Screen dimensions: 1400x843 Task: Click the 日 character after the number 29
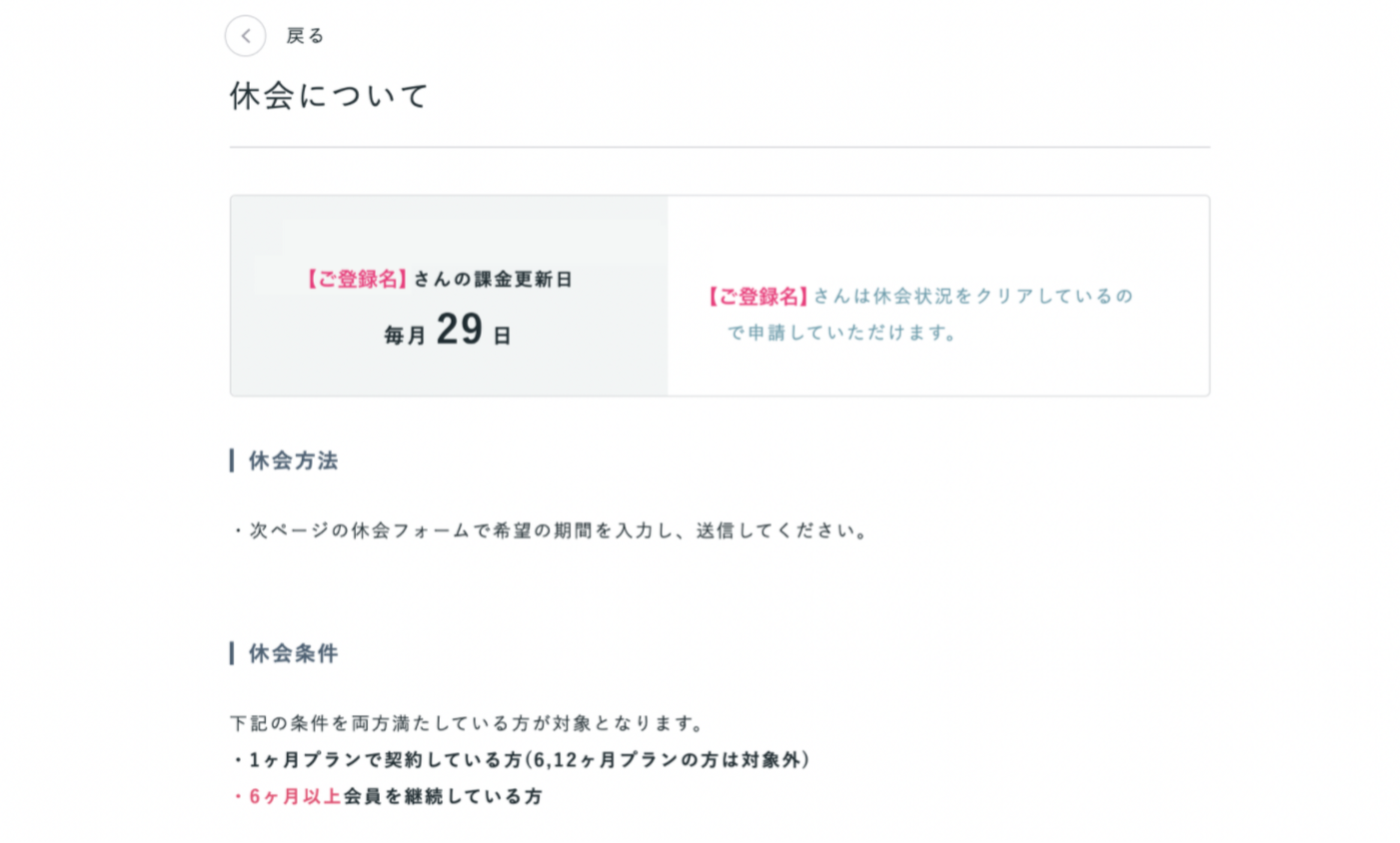502,337
